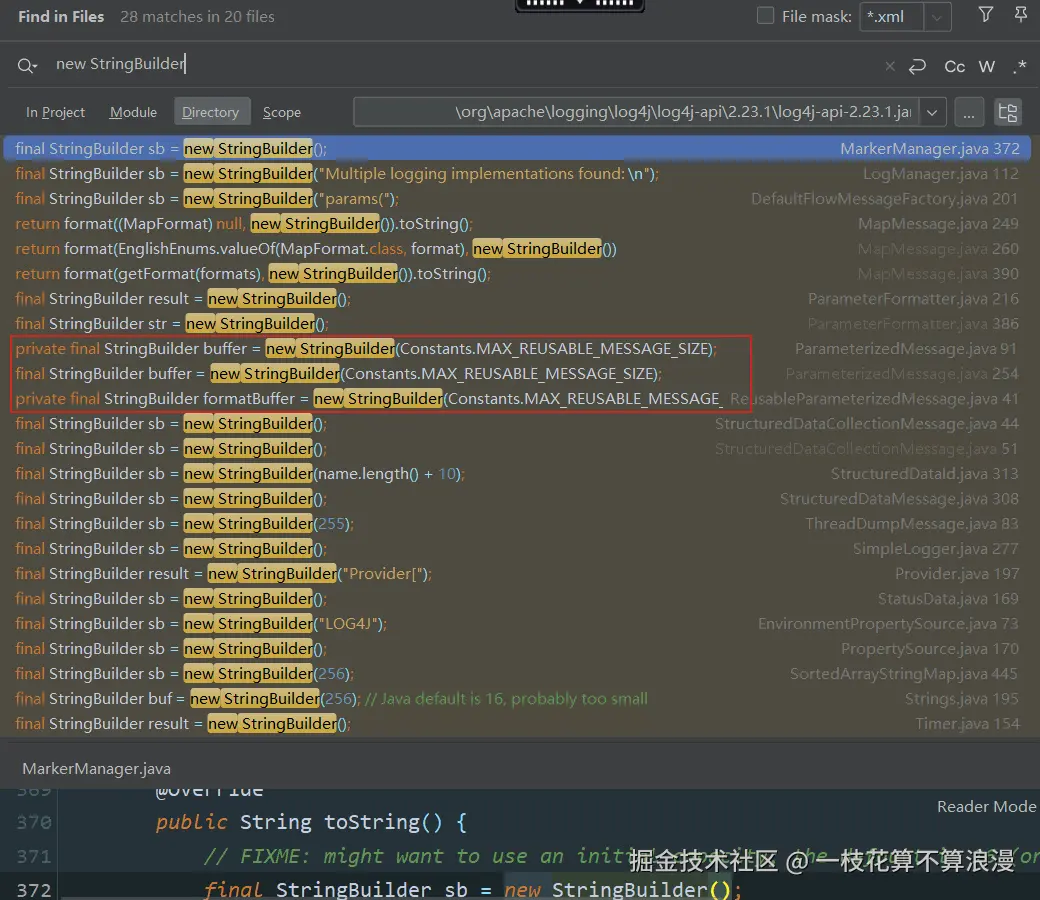
Task: Open the search history magnifier icon
Action: tap(27, 65)
